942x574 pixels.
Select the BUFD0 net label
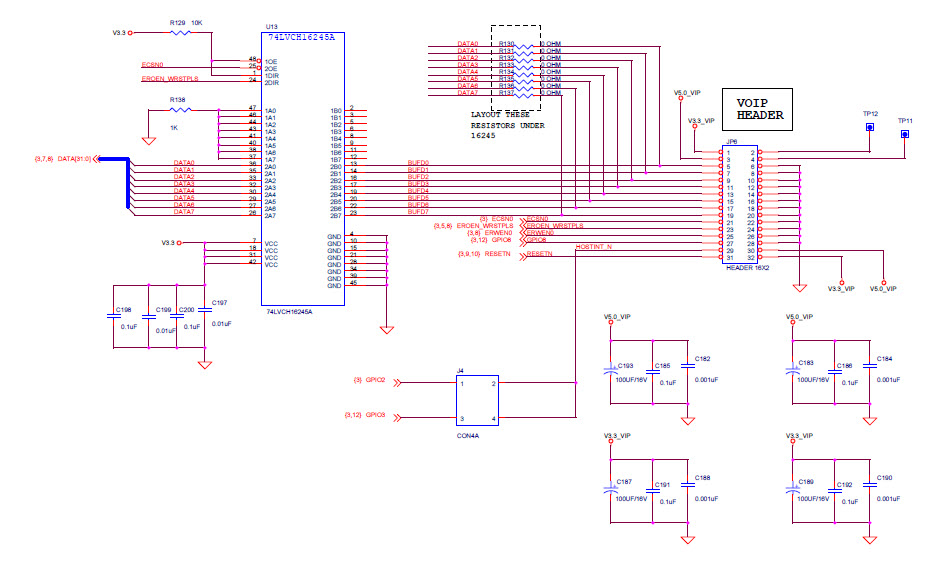[418, 162]
